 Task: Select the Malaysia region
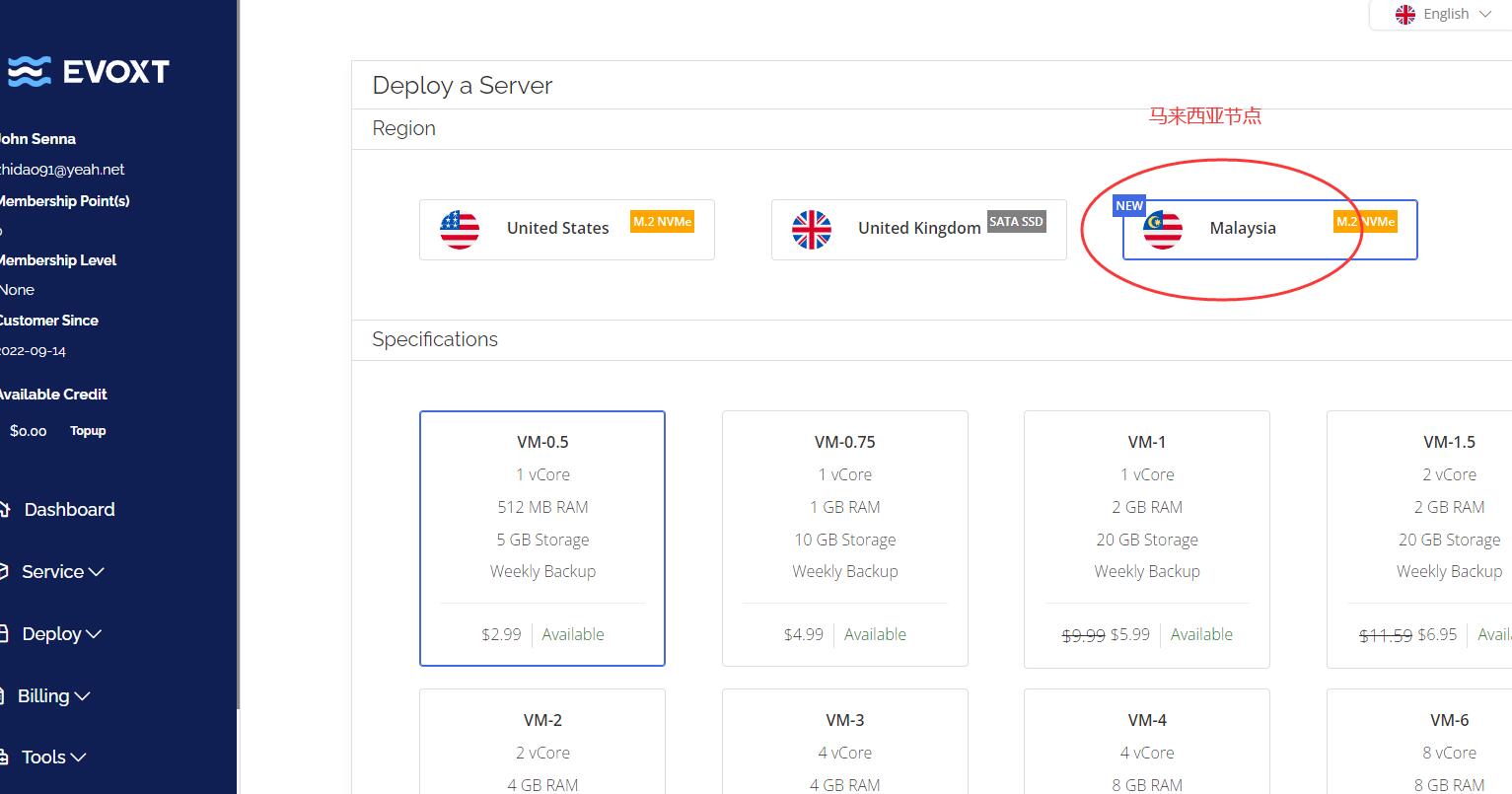[x=1270, y=229]
